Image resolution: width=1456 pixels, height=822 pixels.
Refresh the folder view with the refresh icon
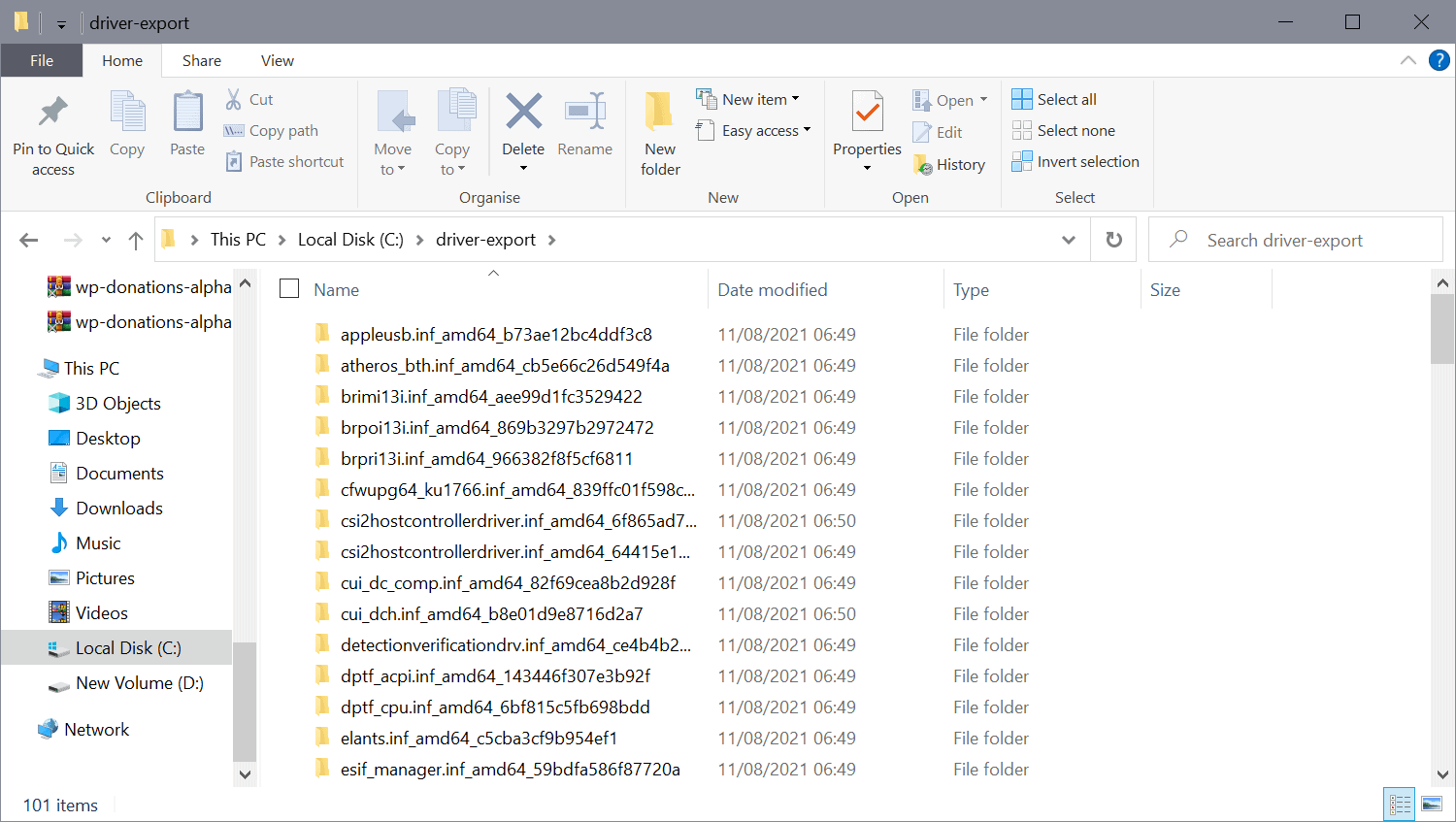coord(1113,239)
